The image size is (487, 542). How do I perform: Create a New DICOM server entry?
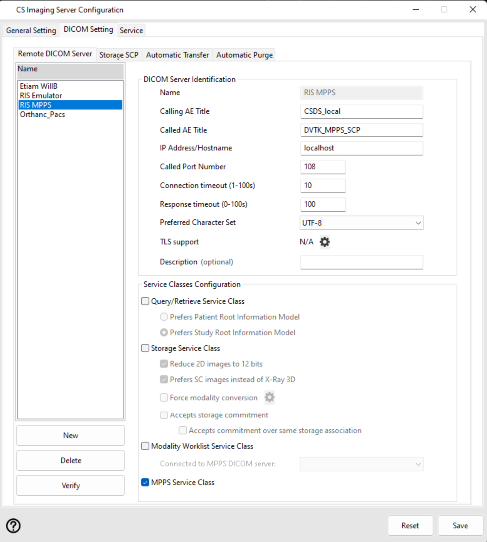click(71, 435)
